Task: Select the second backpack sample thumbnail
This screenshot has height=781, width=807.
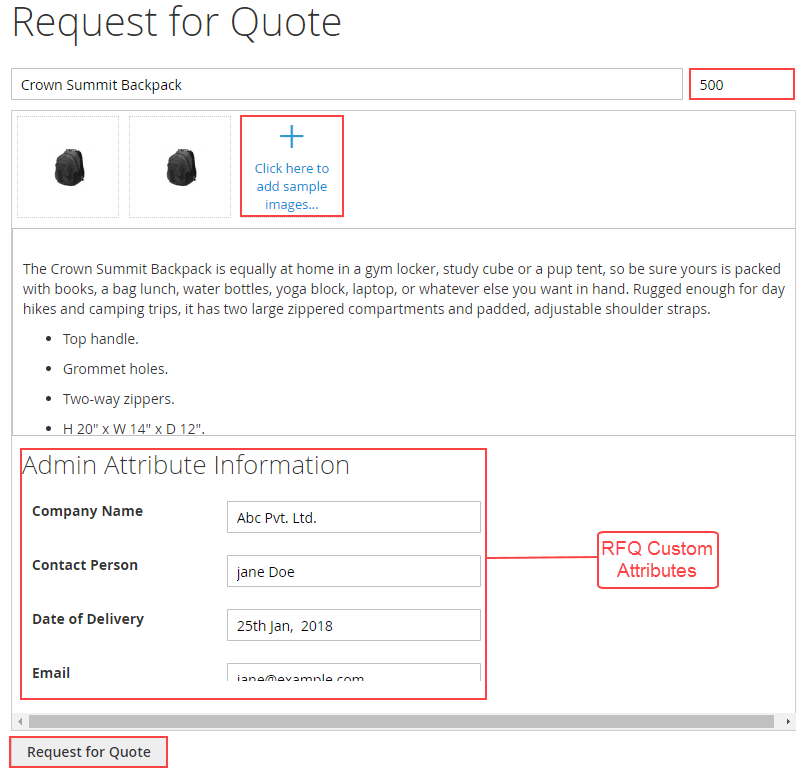Action: click(180, 167)
